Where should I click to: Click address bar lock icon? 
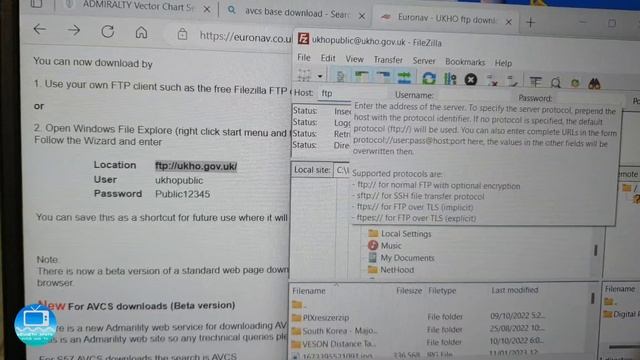(x=182, y=34)
